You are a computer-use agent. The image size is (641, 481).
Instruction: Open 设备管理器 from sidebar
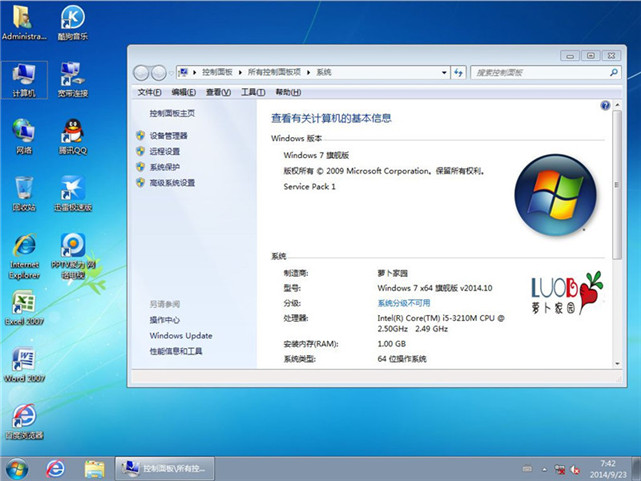click(168, 136)
